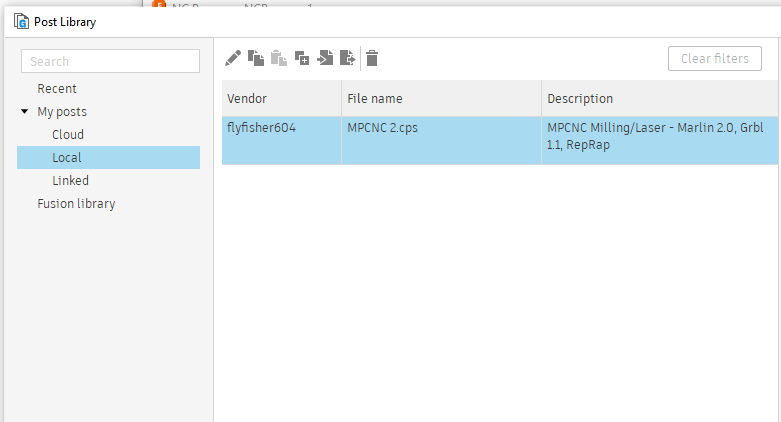This screenshot has width=781, height=422.
Task: Sort by the Vendor column header
Action: point(280,99)
